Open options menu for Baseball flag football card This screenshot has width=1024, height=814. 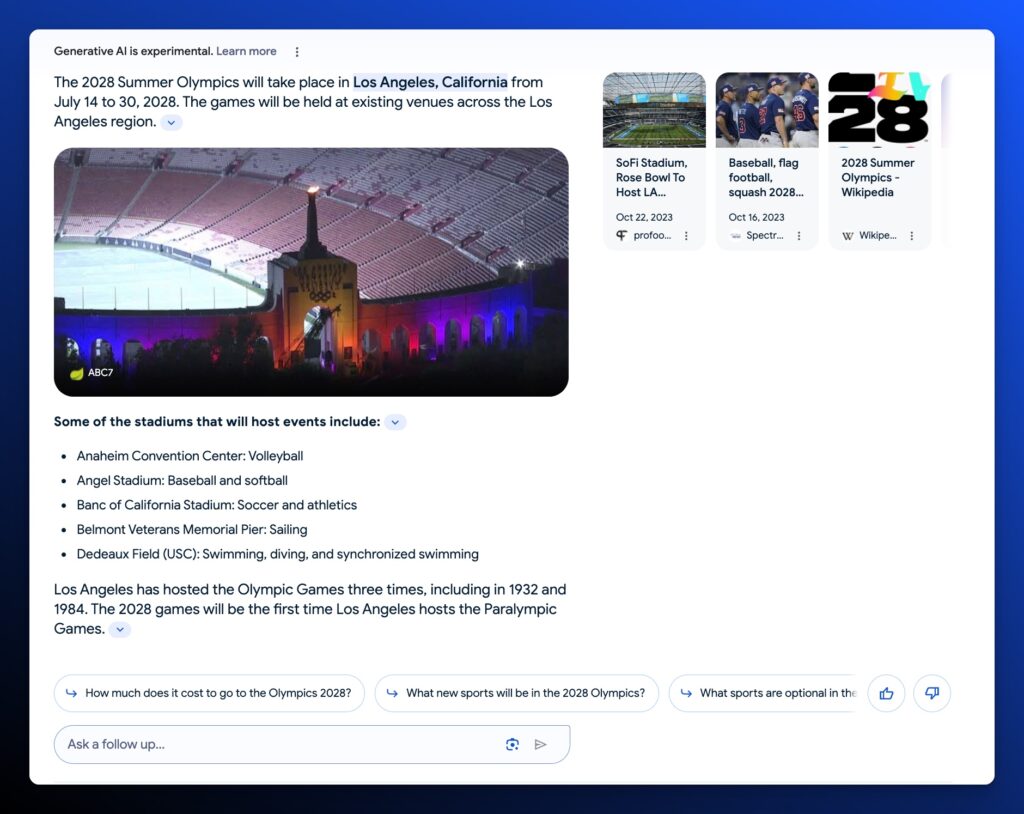[799, 236]
